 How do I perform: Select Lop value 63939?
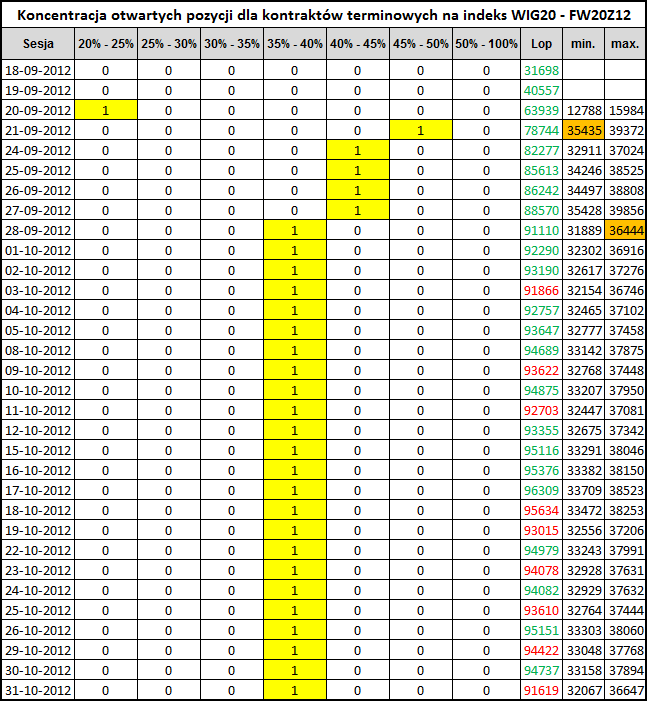click(541, 110)
